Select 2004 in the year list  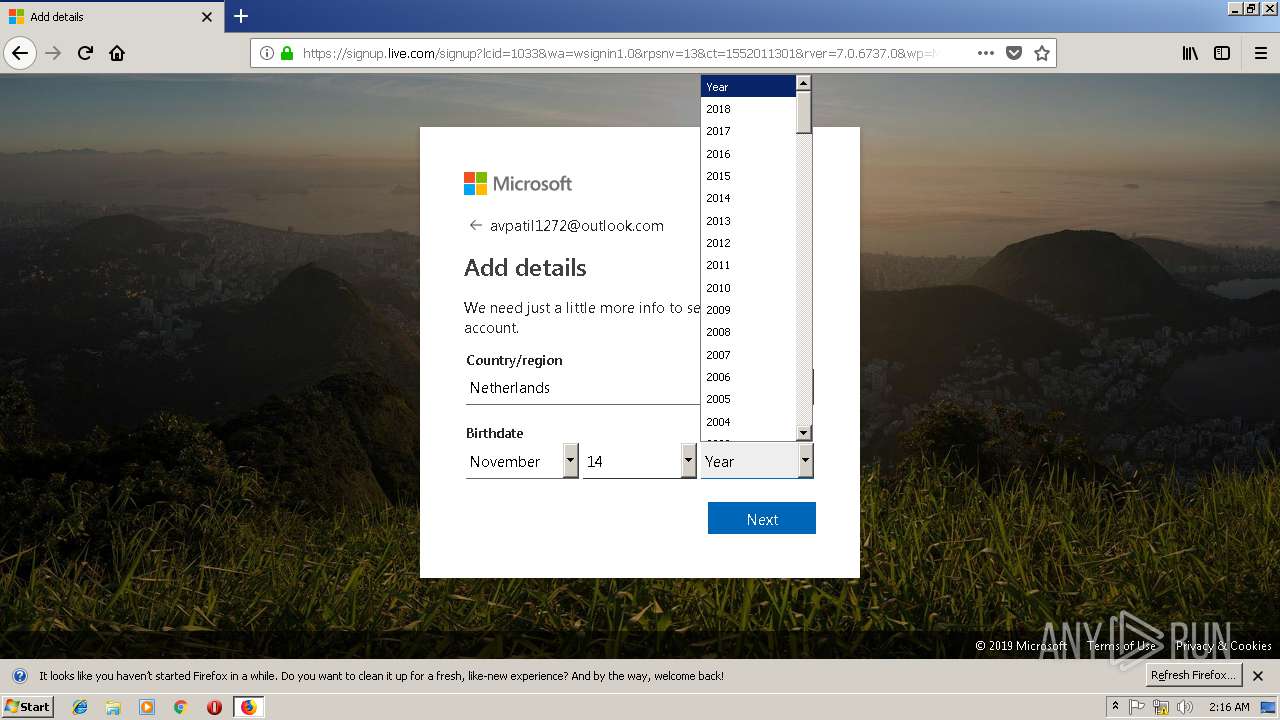(748, 422)
